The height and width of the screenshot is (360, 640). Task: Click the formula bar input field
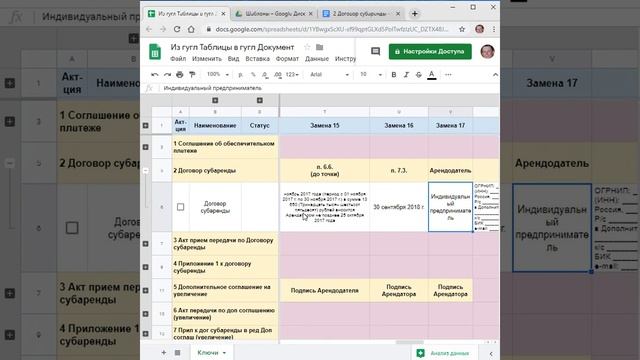pyautogui.click(x=329, y=88)
